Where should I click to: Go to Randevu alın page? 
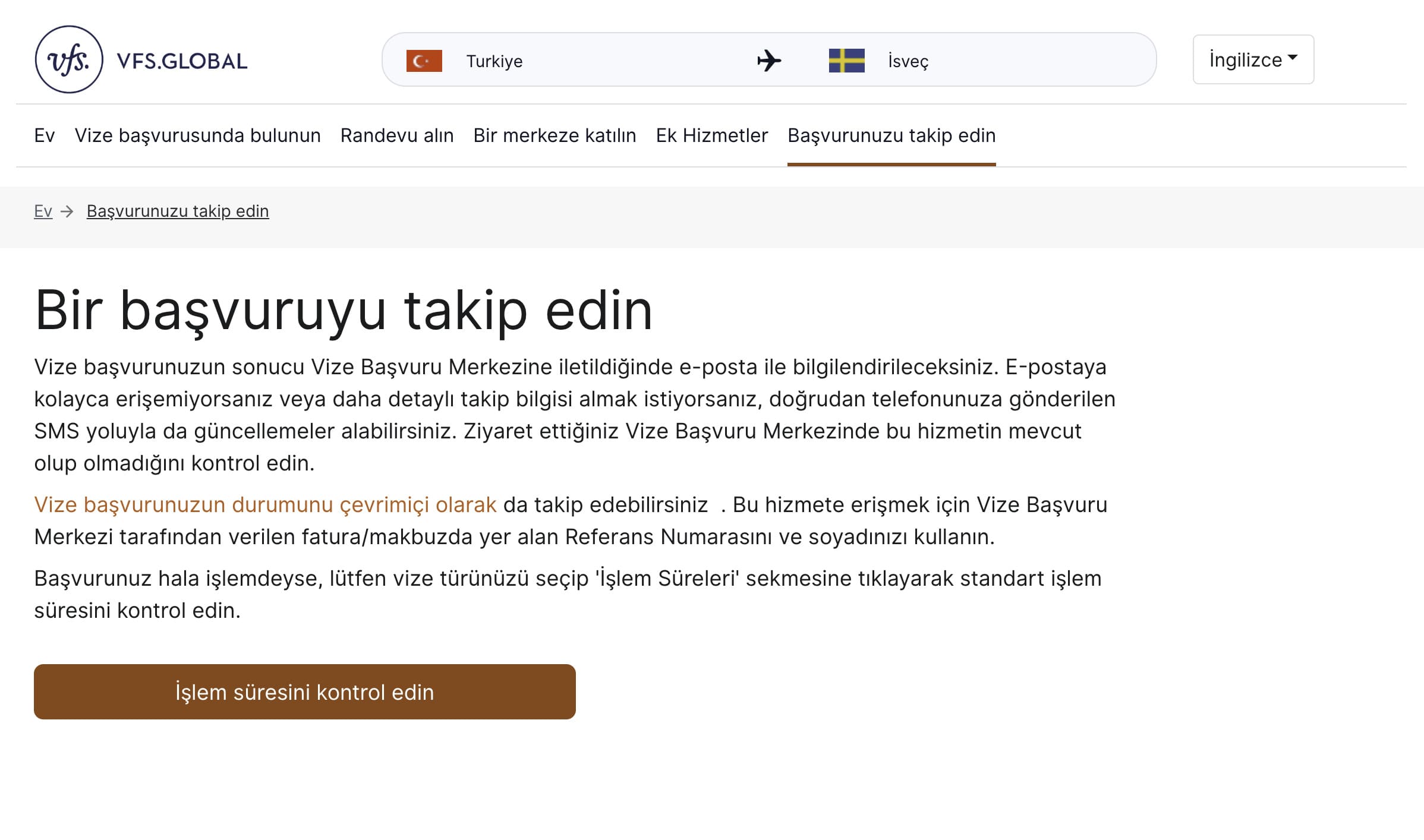(x=396, y=135)
